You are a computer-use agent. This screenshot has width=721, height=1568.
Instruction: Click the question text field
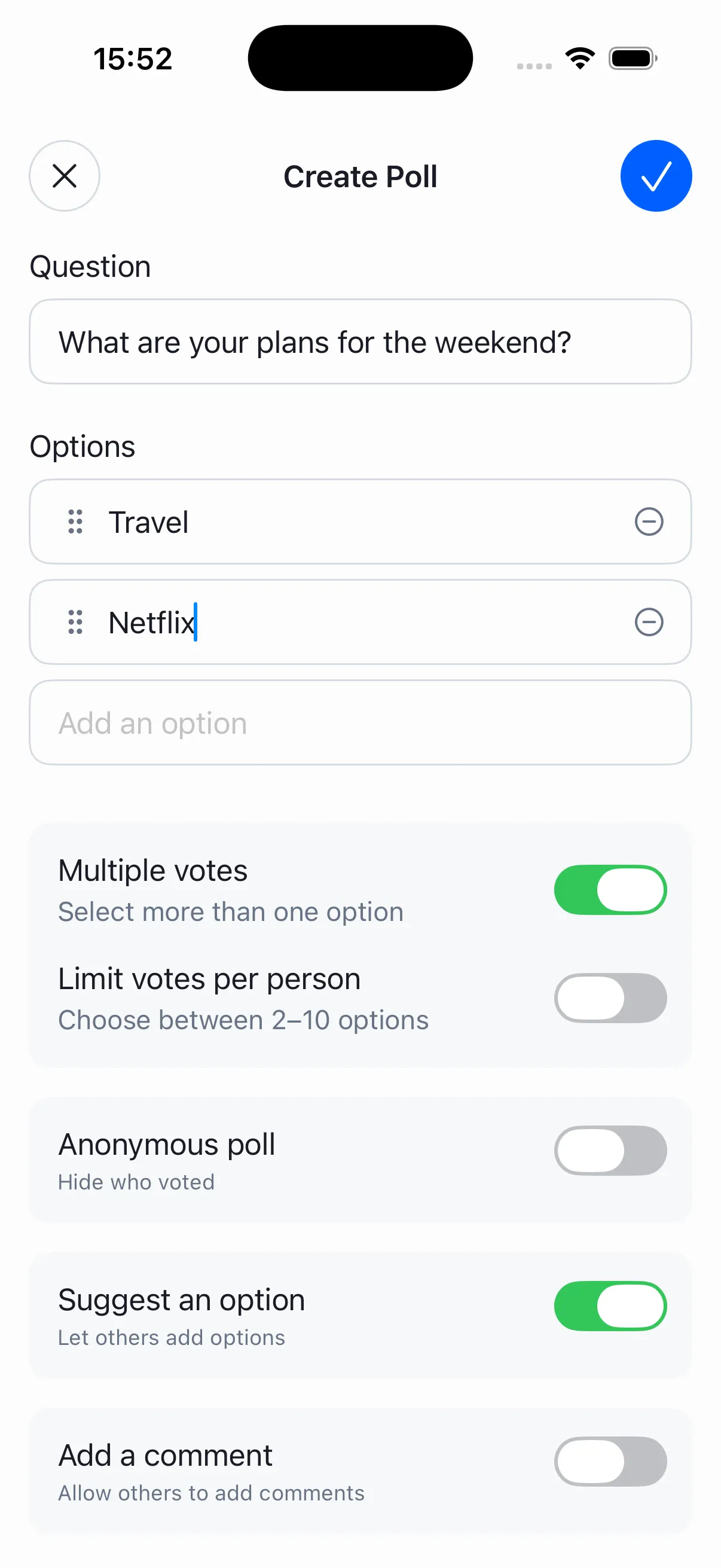(x=360, y=341)
